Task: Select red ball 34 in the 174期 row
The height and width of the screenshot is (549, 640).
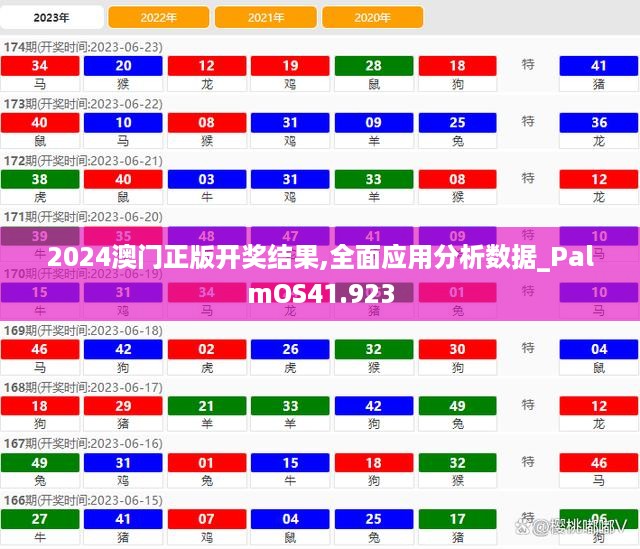Action: [x=40, y=66]
